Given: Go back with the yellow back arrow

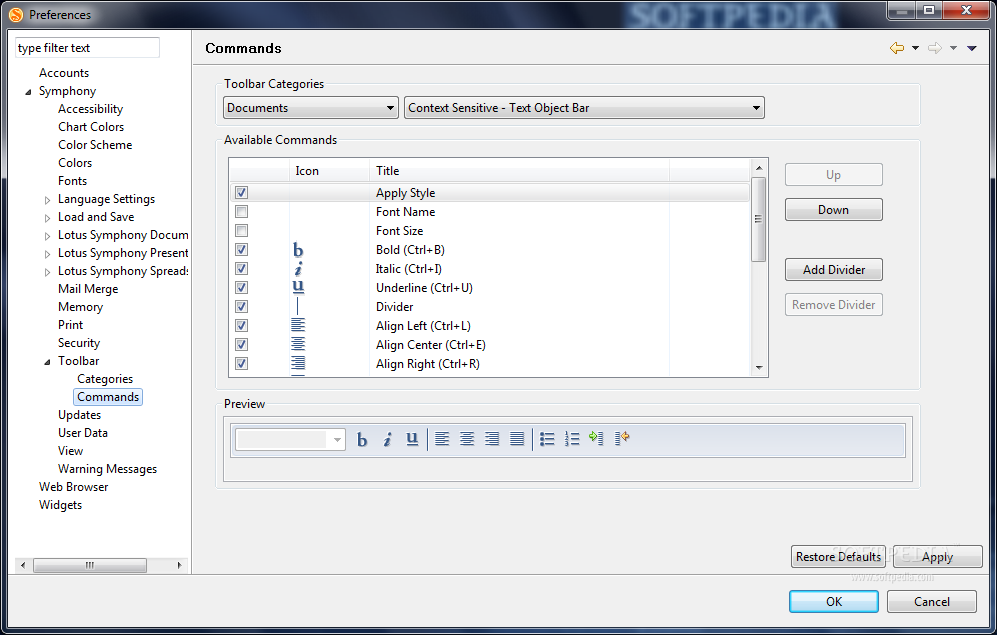Looking at the screenshot, I should (x=897, y=48).
